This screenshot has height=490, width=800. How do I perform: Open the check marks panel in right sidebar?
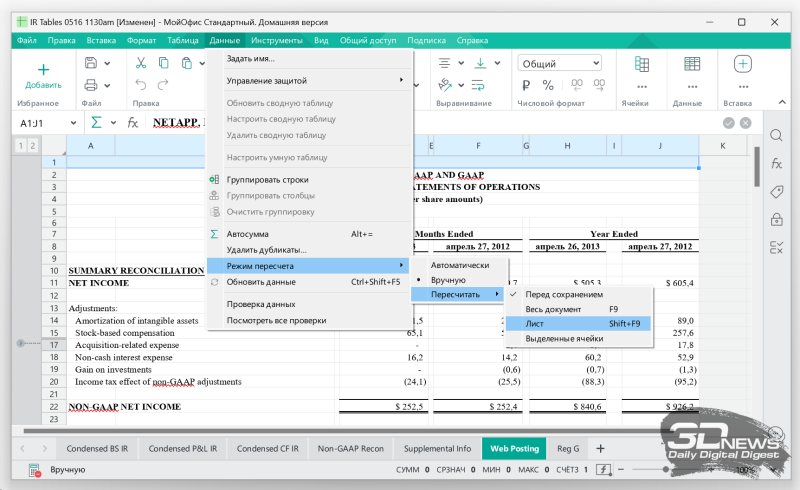776,248
